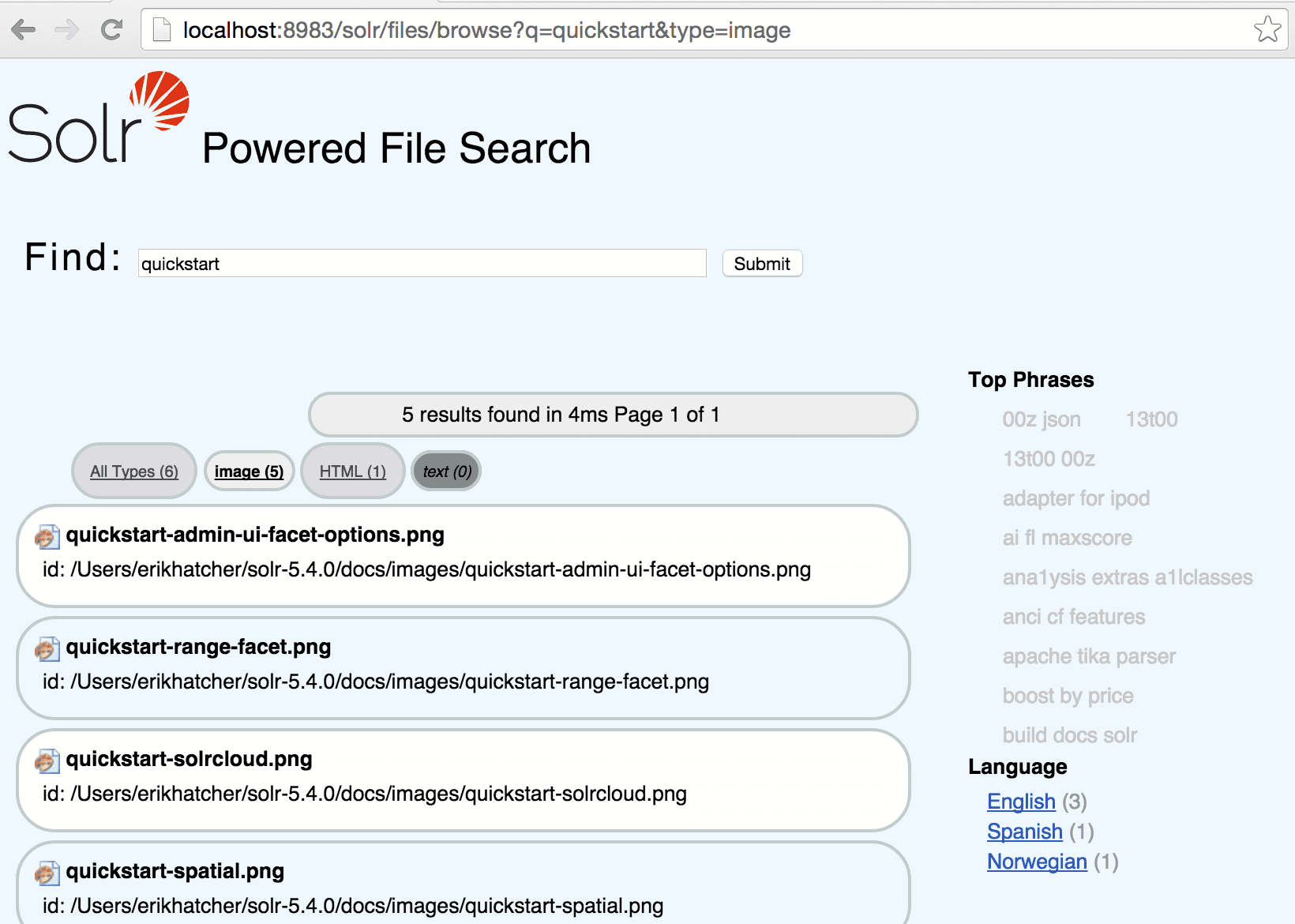
Task: Click image icon beside quickstart-range-facet.png
Action: point(47,649)
